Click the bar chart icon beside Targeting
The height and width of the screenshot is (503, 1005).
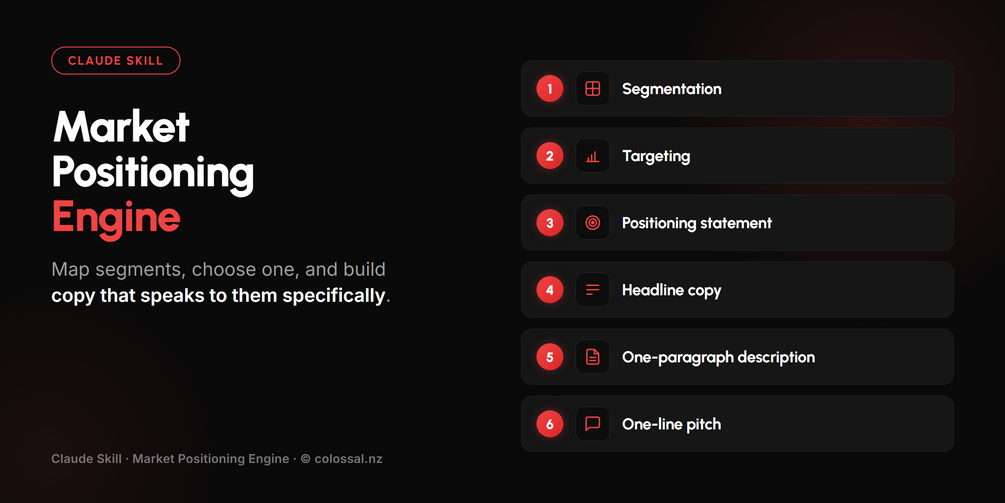point(592,156)
